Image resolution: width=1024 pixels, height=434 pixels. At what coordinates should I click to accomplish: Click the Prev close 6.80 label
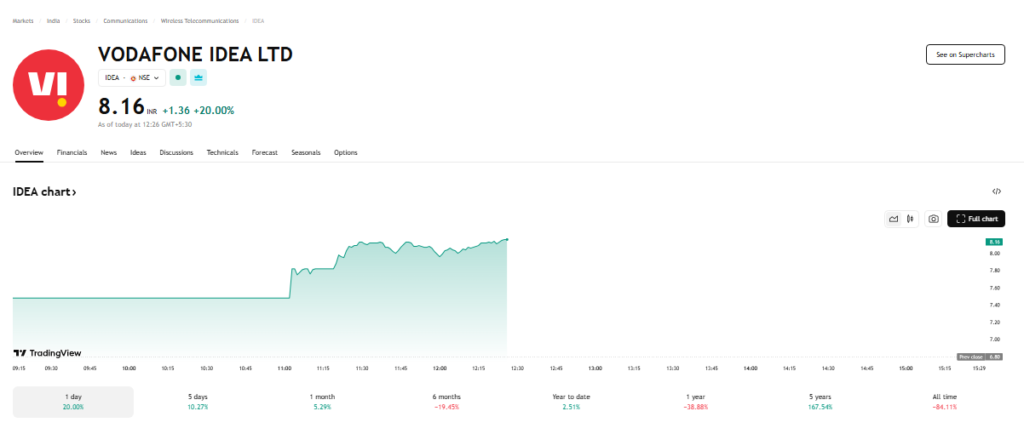980,357
